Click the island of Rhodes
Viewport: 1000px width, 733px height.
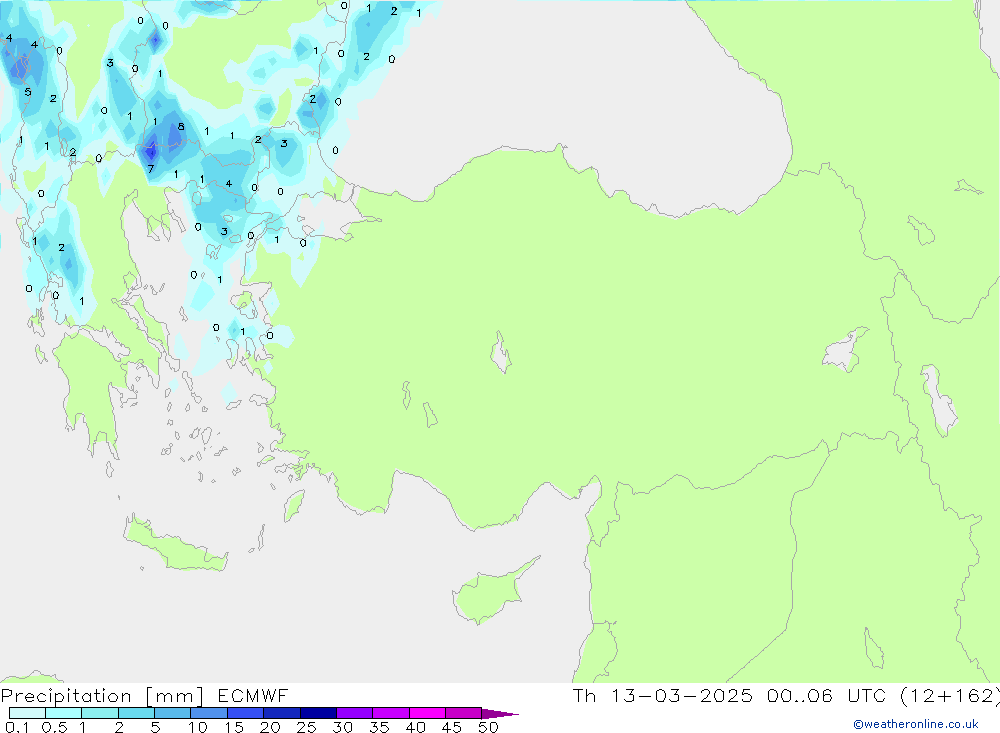tap(293, 505)
